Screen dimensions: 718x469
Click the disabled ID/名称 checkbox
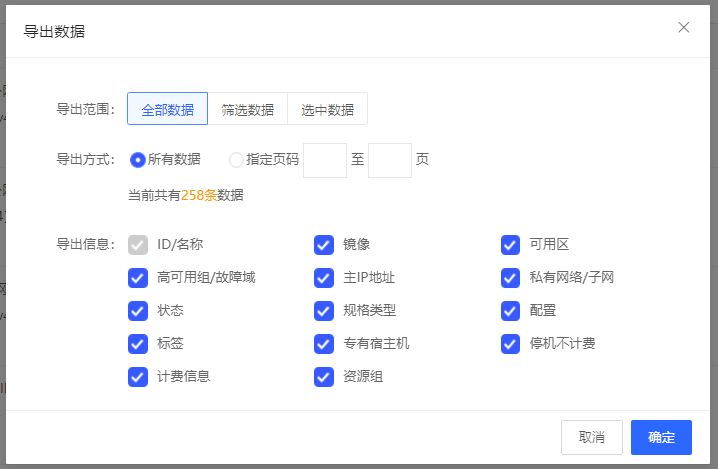click(138, 245)
